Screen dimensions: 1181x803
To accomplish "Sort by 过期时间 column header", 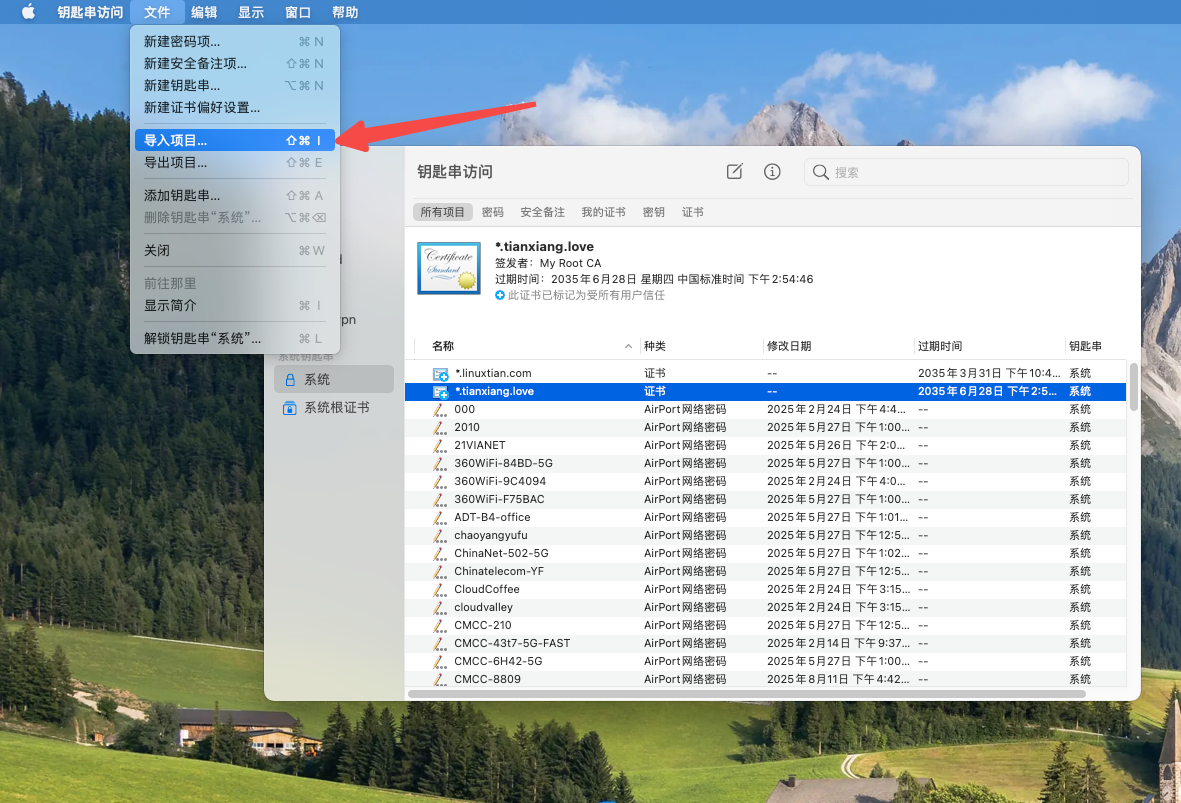I will [940, 346].
